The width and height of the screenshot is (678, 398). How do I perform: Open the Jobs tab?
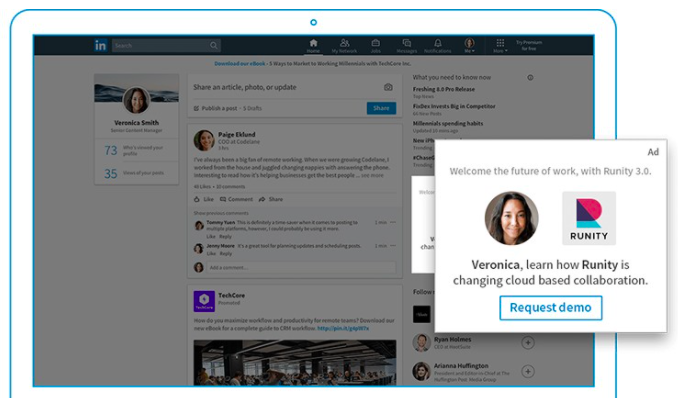[x=376, y=45]
